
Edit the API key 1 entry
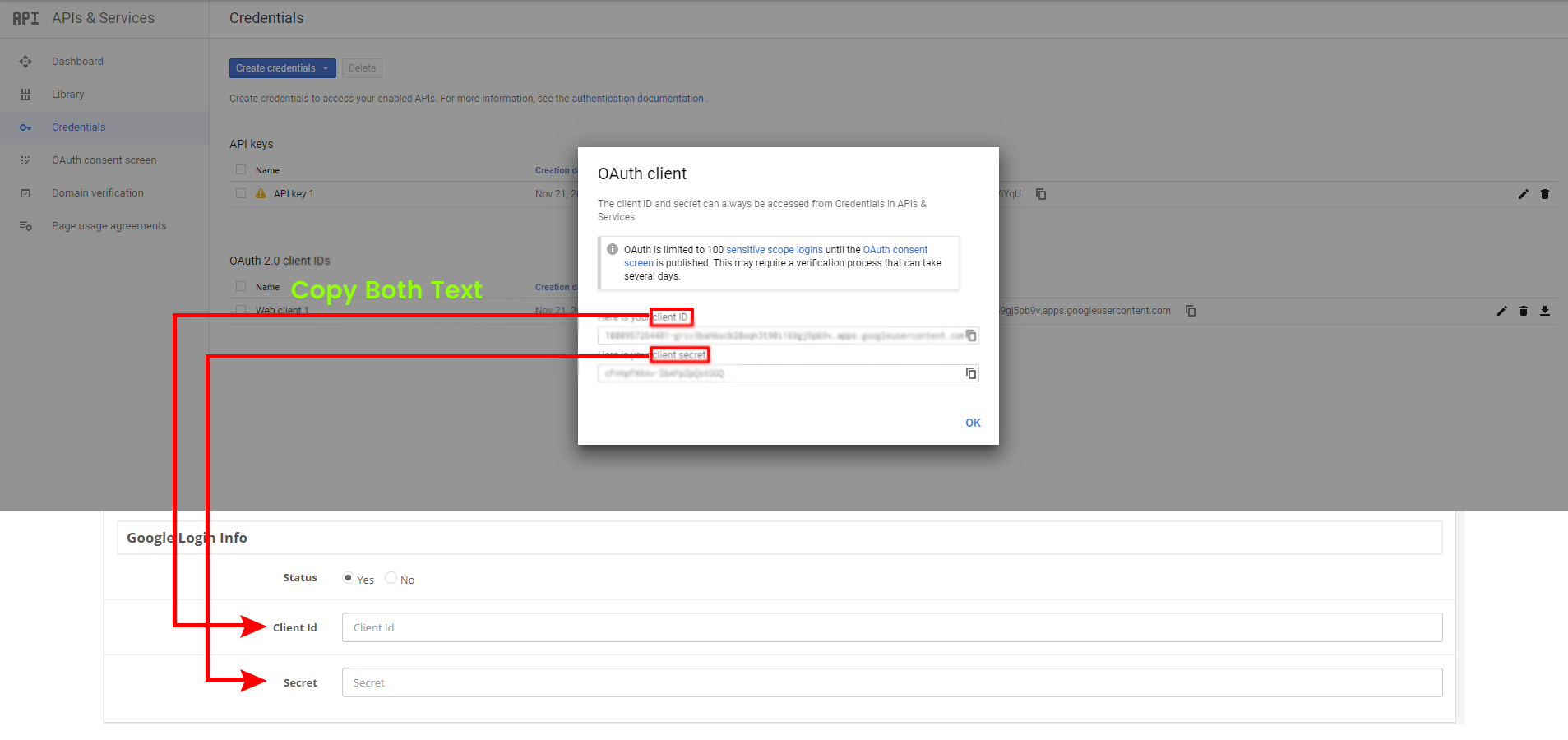coord(1523,194)
